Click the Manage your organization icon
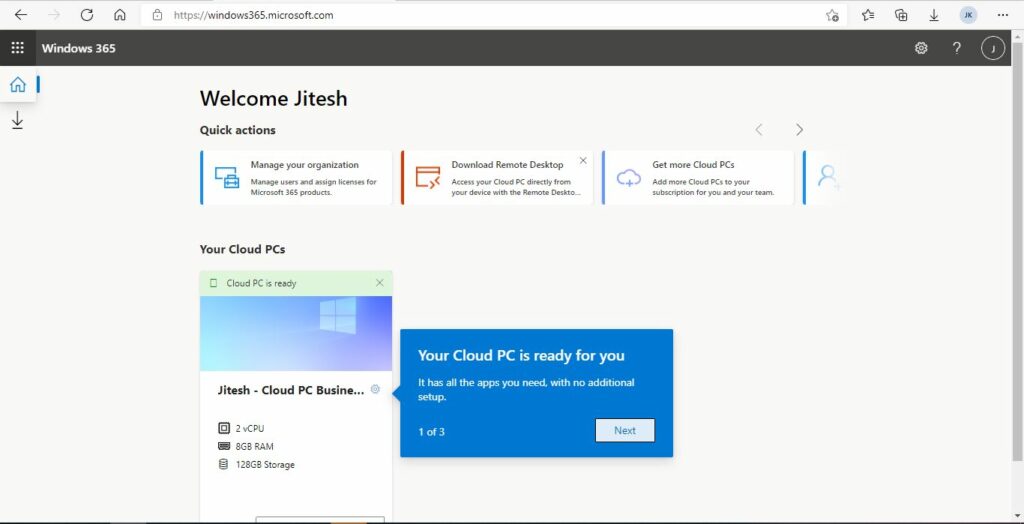This screenshot has height=524, width=1024. coord(227,178)
